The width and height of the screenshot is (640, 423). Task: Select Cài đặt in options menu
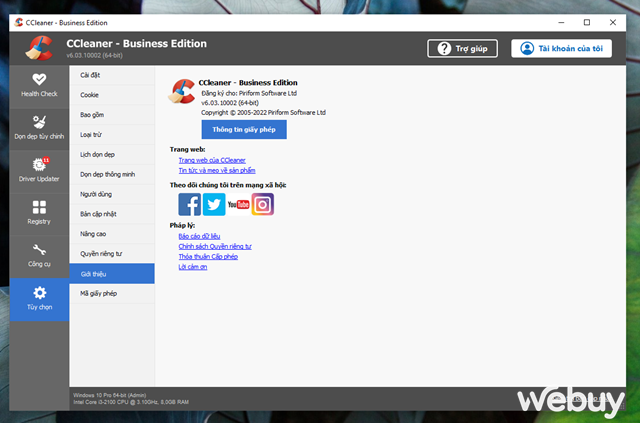point(90,75)
